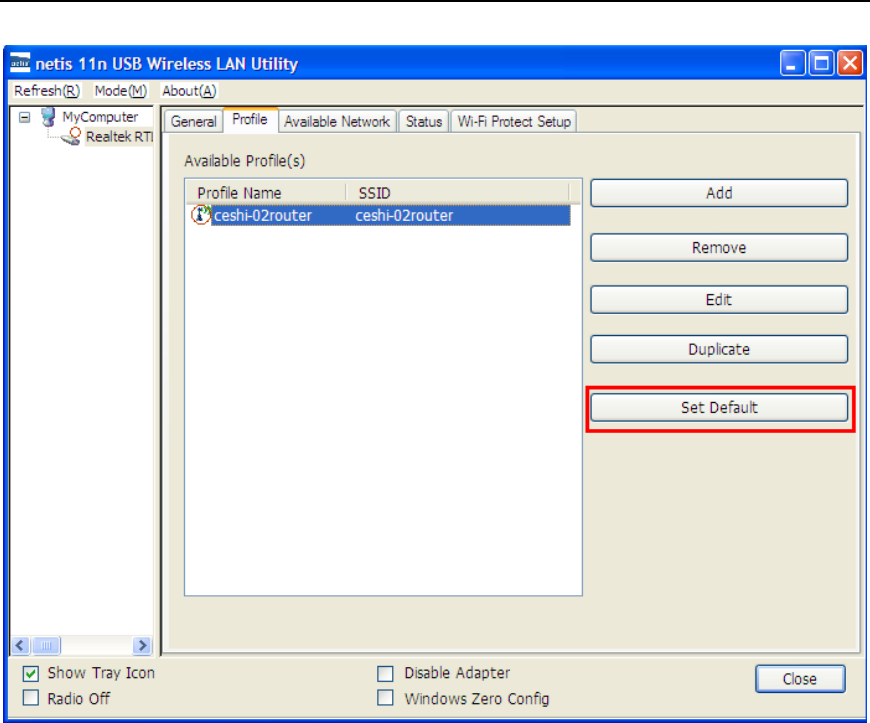The image size is (870, 723).
Task: Click the Profile Name column header
Action: (x=266, y=193)
